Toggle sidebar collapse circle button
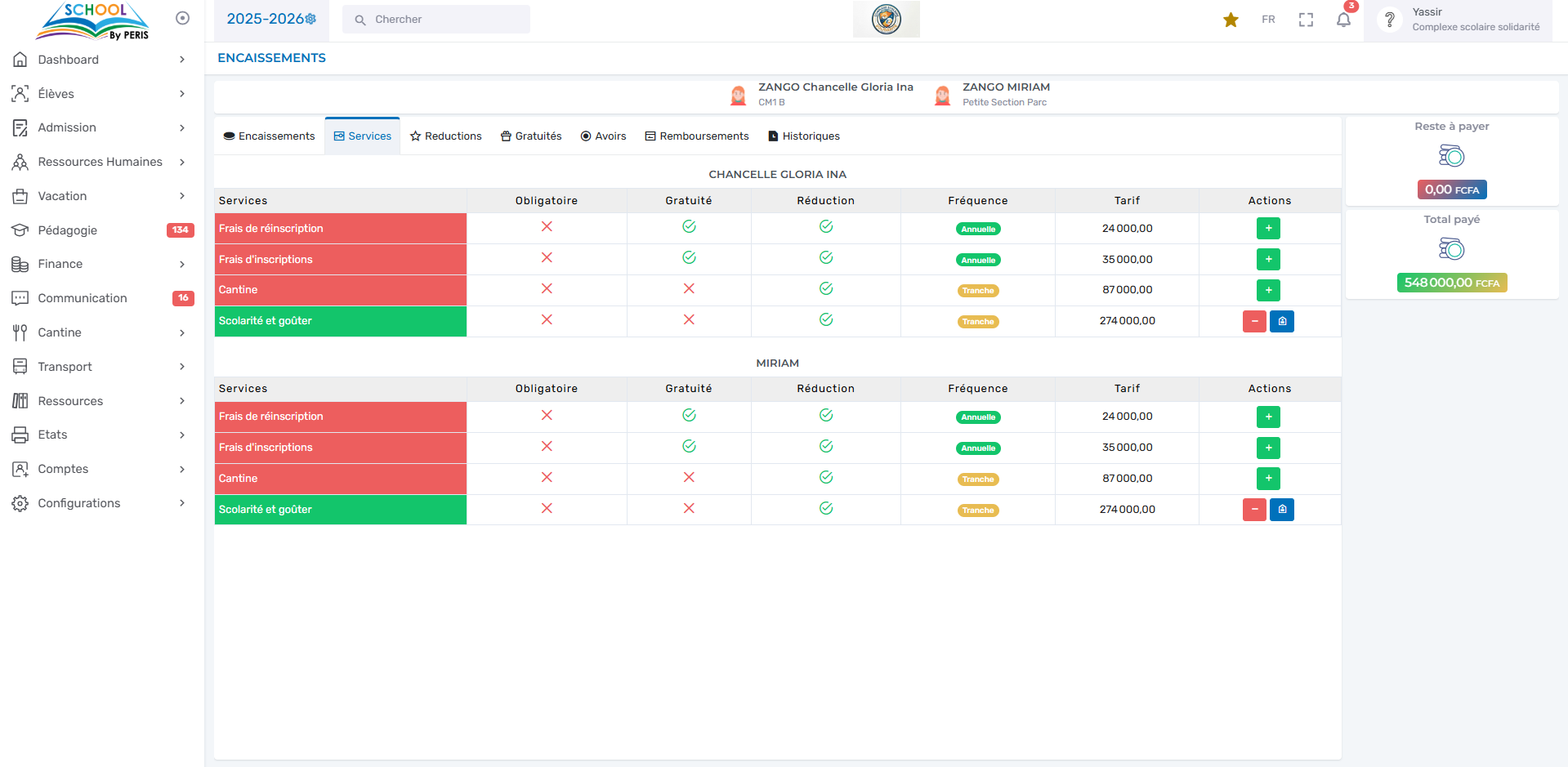The width and height of the screenshot is (1568, 767). pyautogui.click(x=182, y=18)
